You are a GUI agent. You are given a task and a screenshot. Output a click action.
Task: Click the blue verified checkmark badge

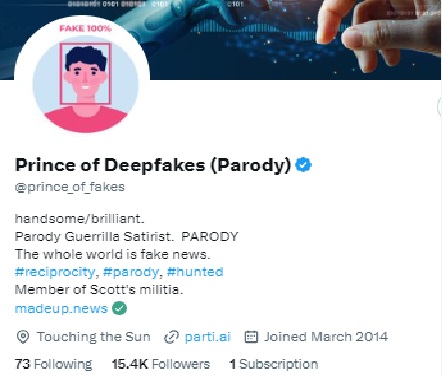(303, 165)
